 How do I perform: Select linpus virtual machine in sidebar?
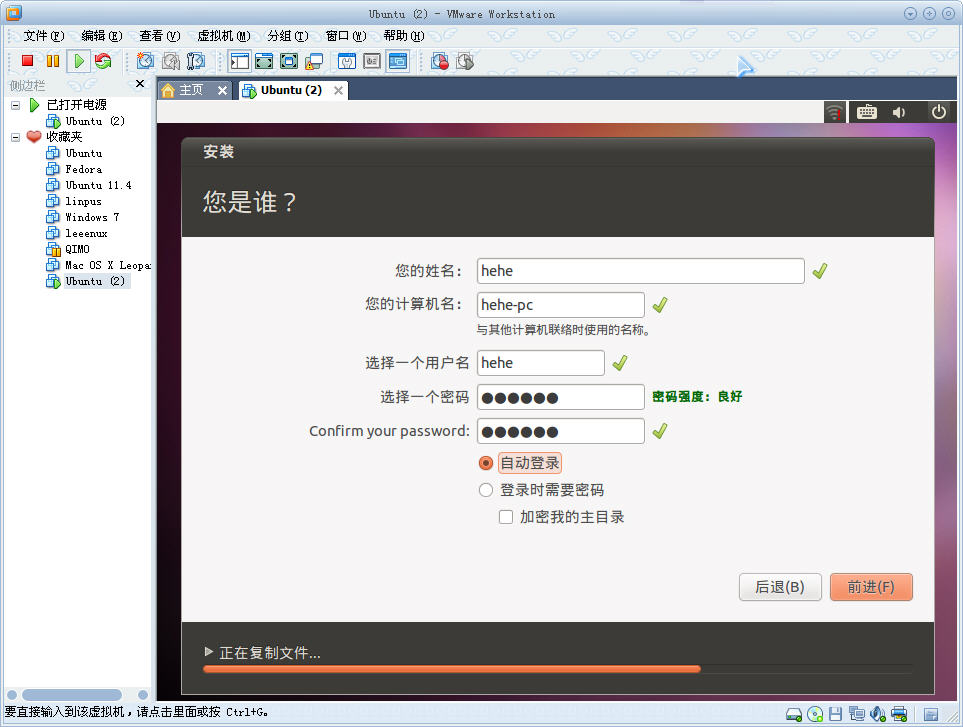[x=84, y=201]
